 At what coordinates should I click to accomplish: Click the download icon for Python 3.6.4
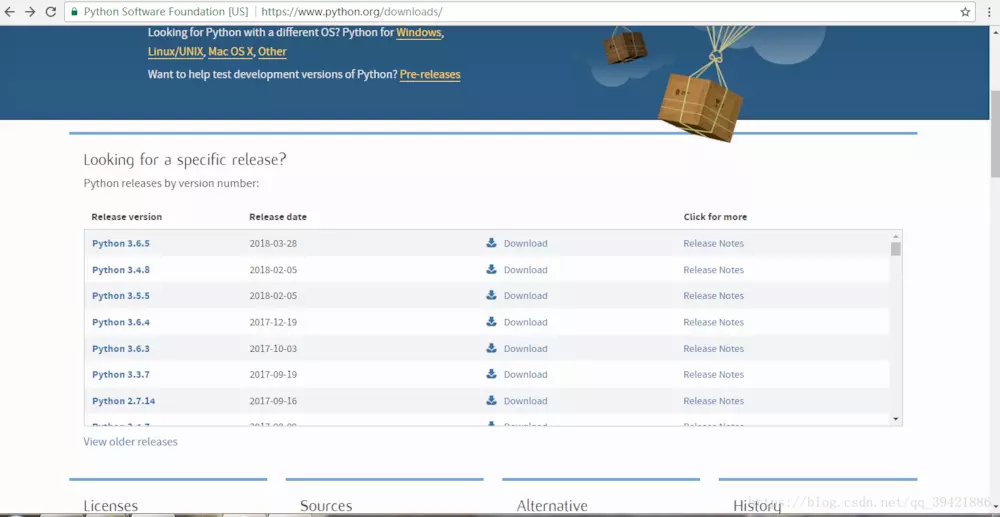click(491, 321)
